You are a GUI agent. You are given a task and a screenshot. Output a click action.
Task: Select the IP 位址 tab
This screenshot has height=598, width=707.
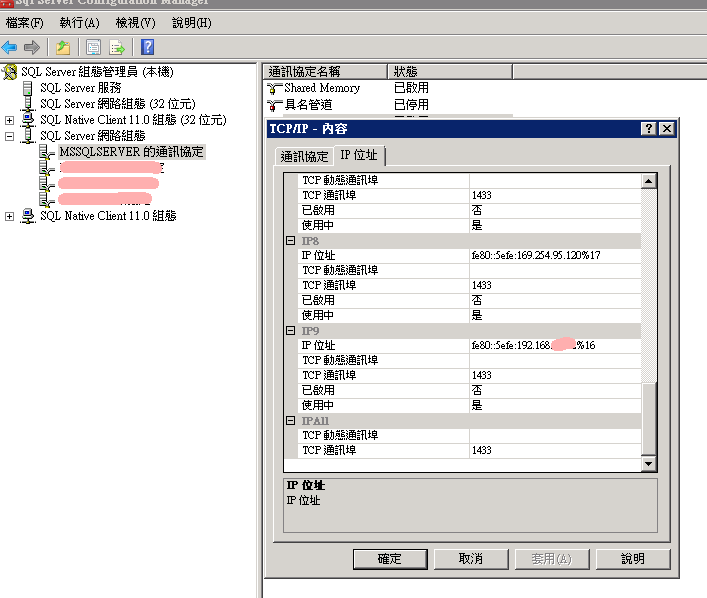tap(359, 155)
